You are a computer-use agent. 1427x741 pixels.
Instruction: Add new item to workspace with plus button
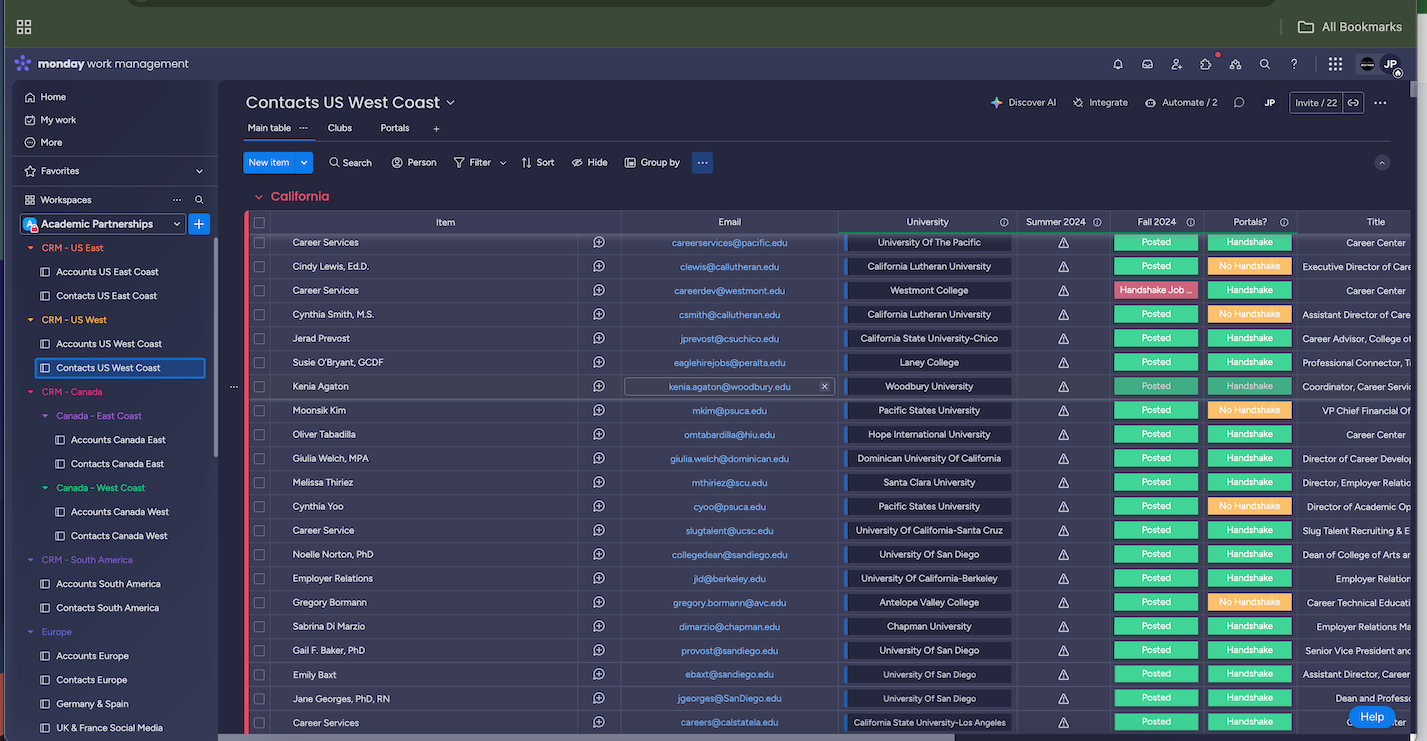[199, 224]
